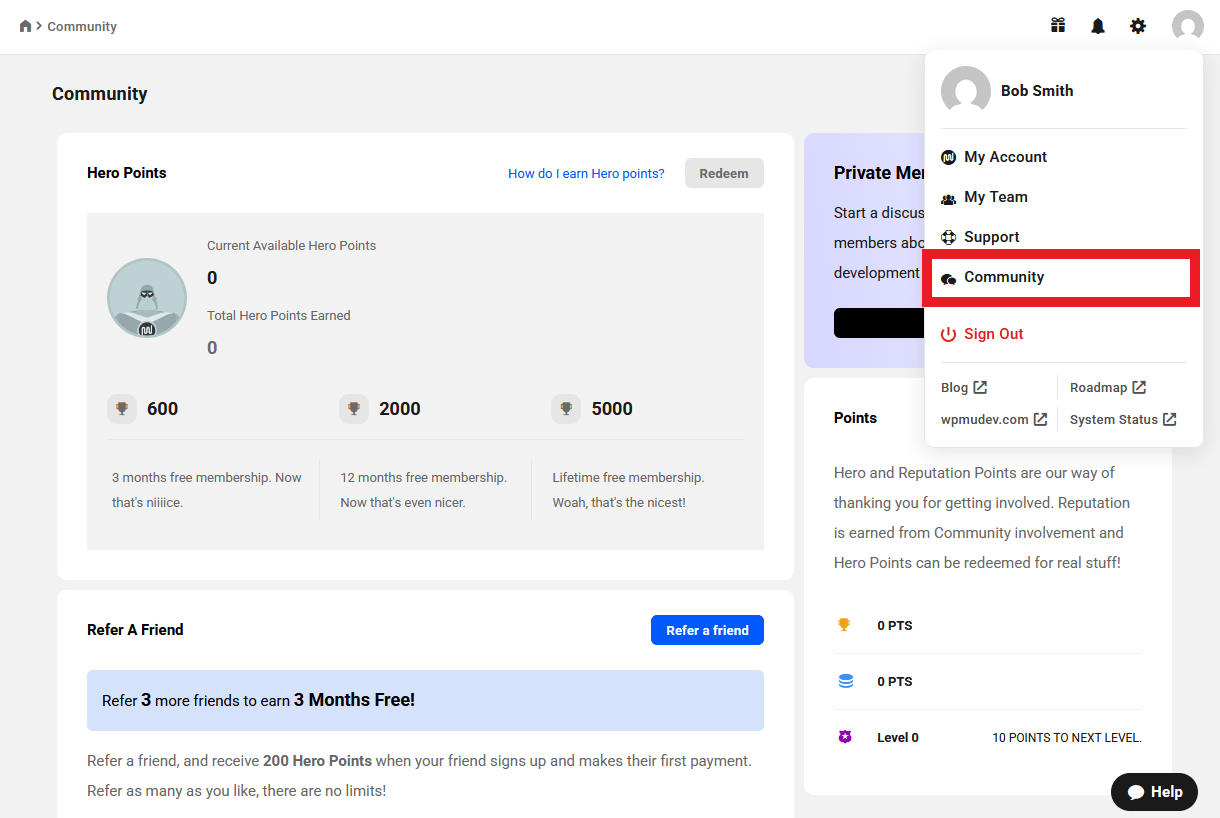
Task: Click the Refer A Friend heading
Action: 135,630
